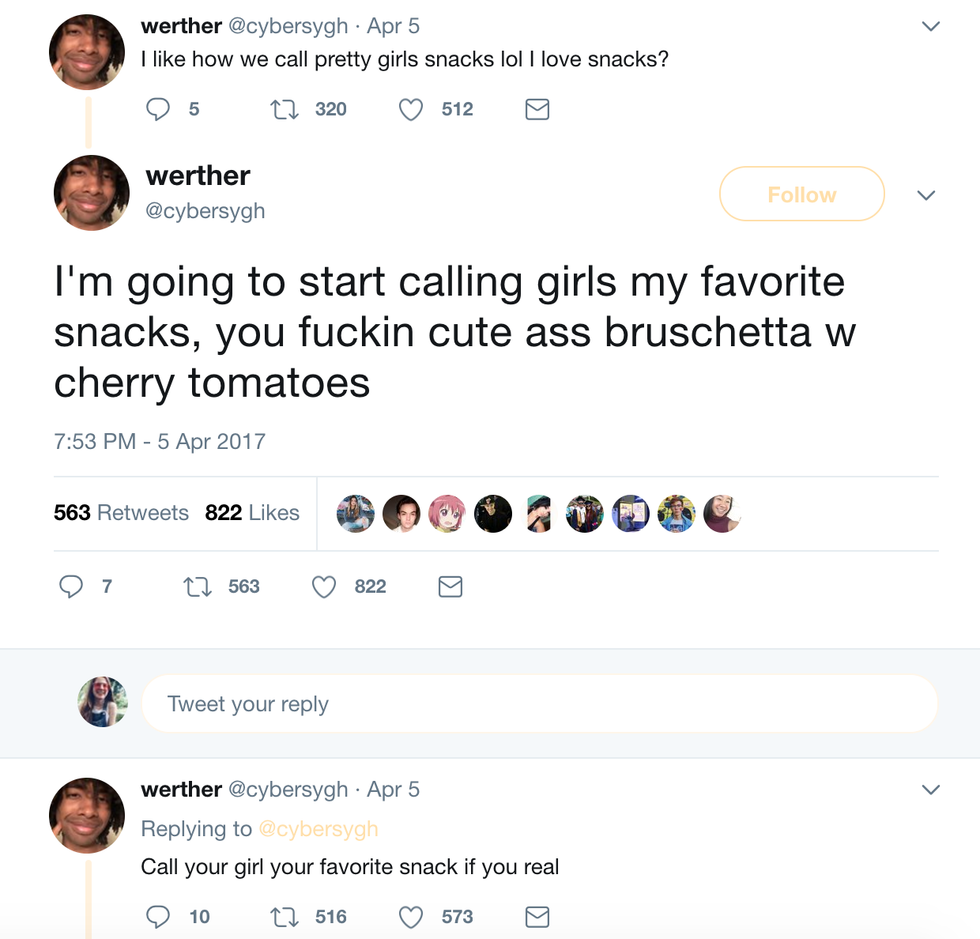This screenshot has width=980, height=939.
Task: Direct message the main bruschetta tweet
Action: (x=451, y=587)
